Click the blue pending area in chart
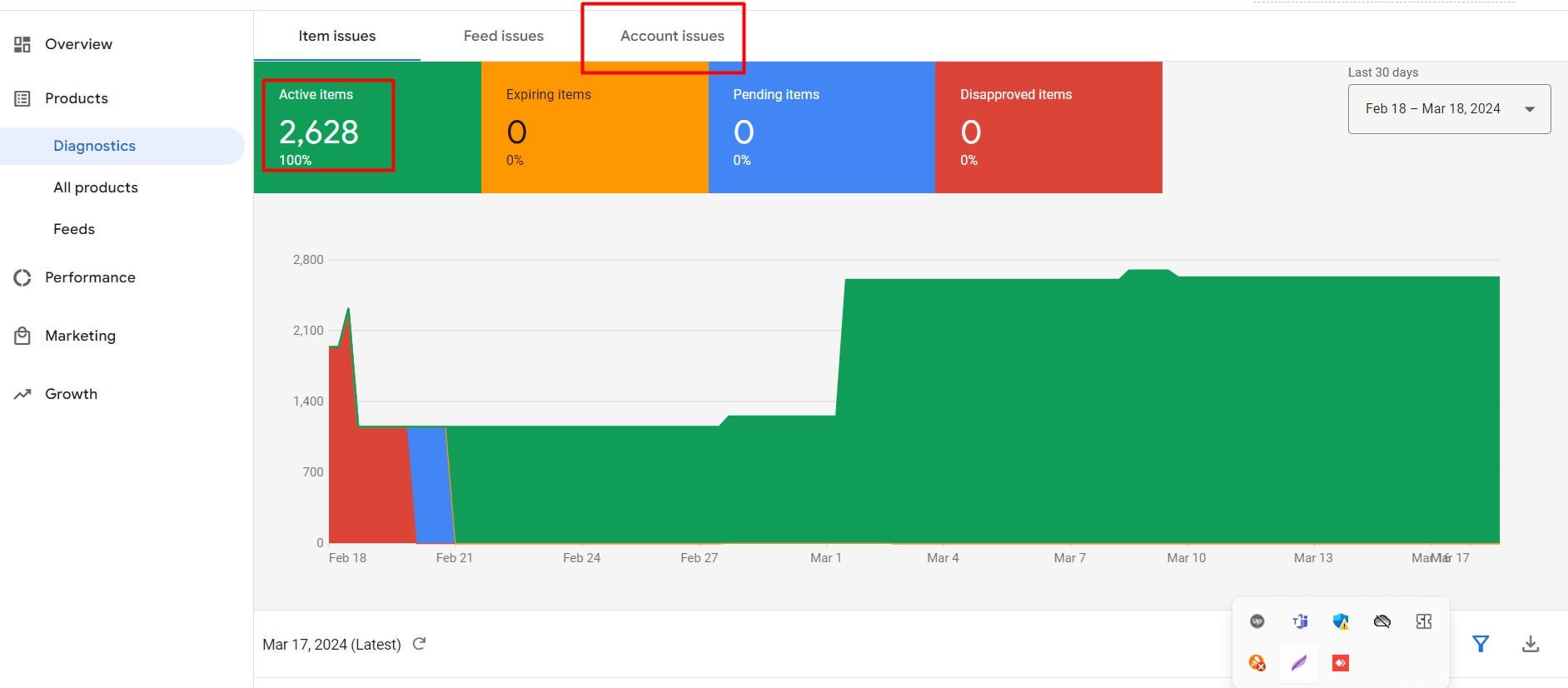The width and height of the screenshot is (1568, 688). coord(431,487)
